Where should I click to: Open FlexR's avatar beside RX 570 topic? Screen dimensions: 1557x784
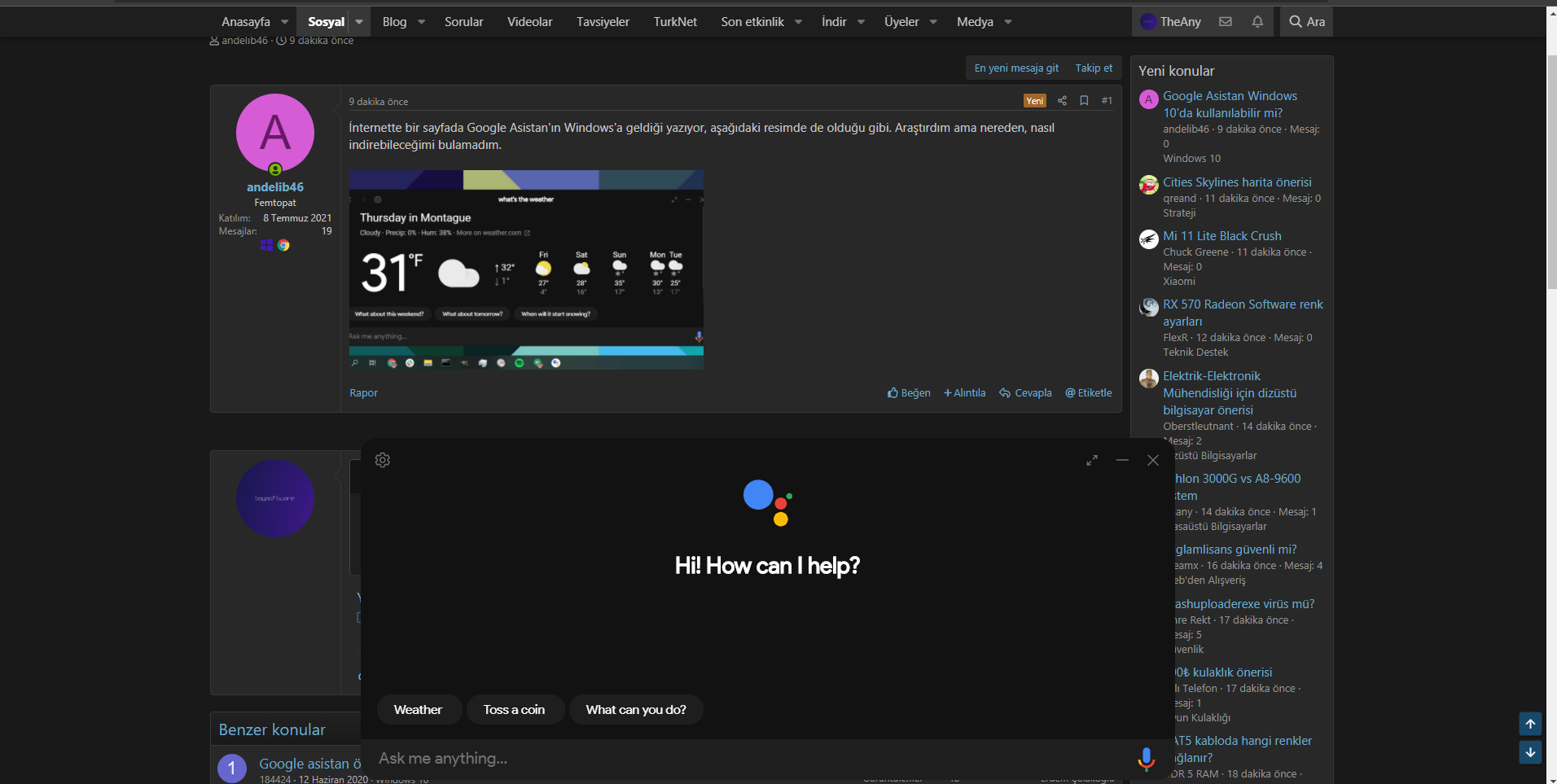click(x=1148, y=307)
